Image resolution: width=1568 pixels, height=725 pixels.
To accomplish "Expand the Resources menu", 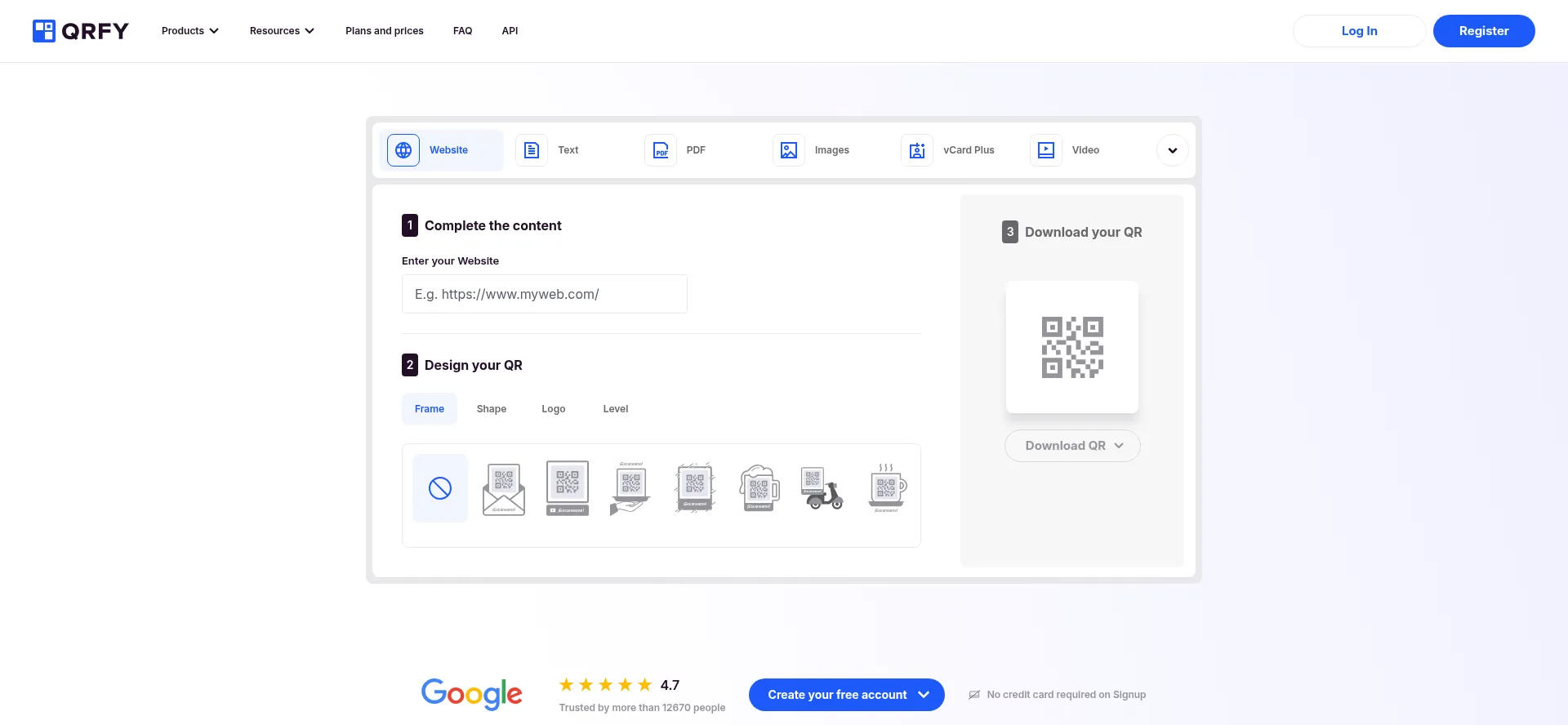I will point(282,31).
